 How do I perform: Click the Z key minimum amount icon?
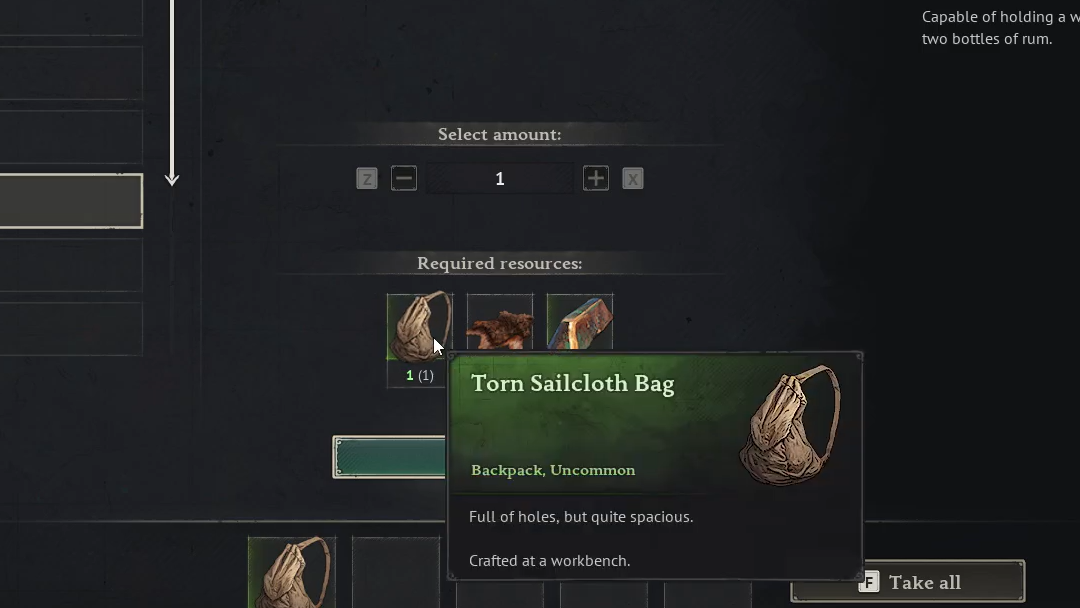[x=366, y=179]
